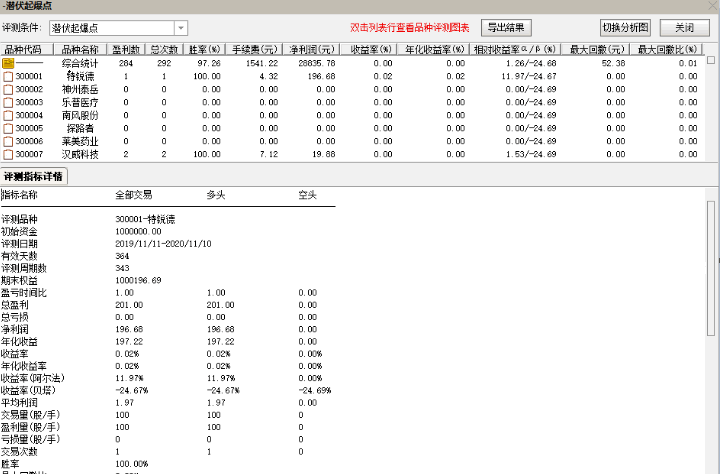Screen dimensions: 720x474
Task: Select the 评测指标详情 tab
Action: click(34, 176)
